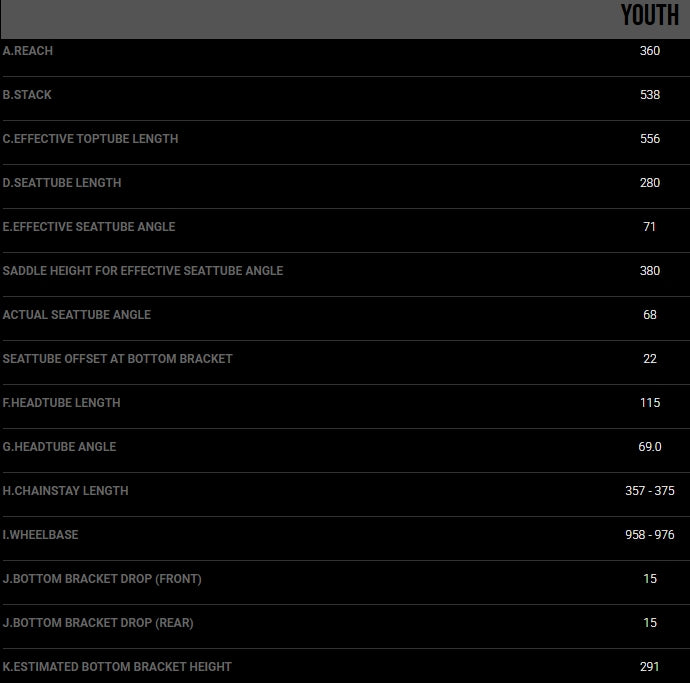690x683 pixels.
Task: Click the reach value 360
Action: click(650, 51)
